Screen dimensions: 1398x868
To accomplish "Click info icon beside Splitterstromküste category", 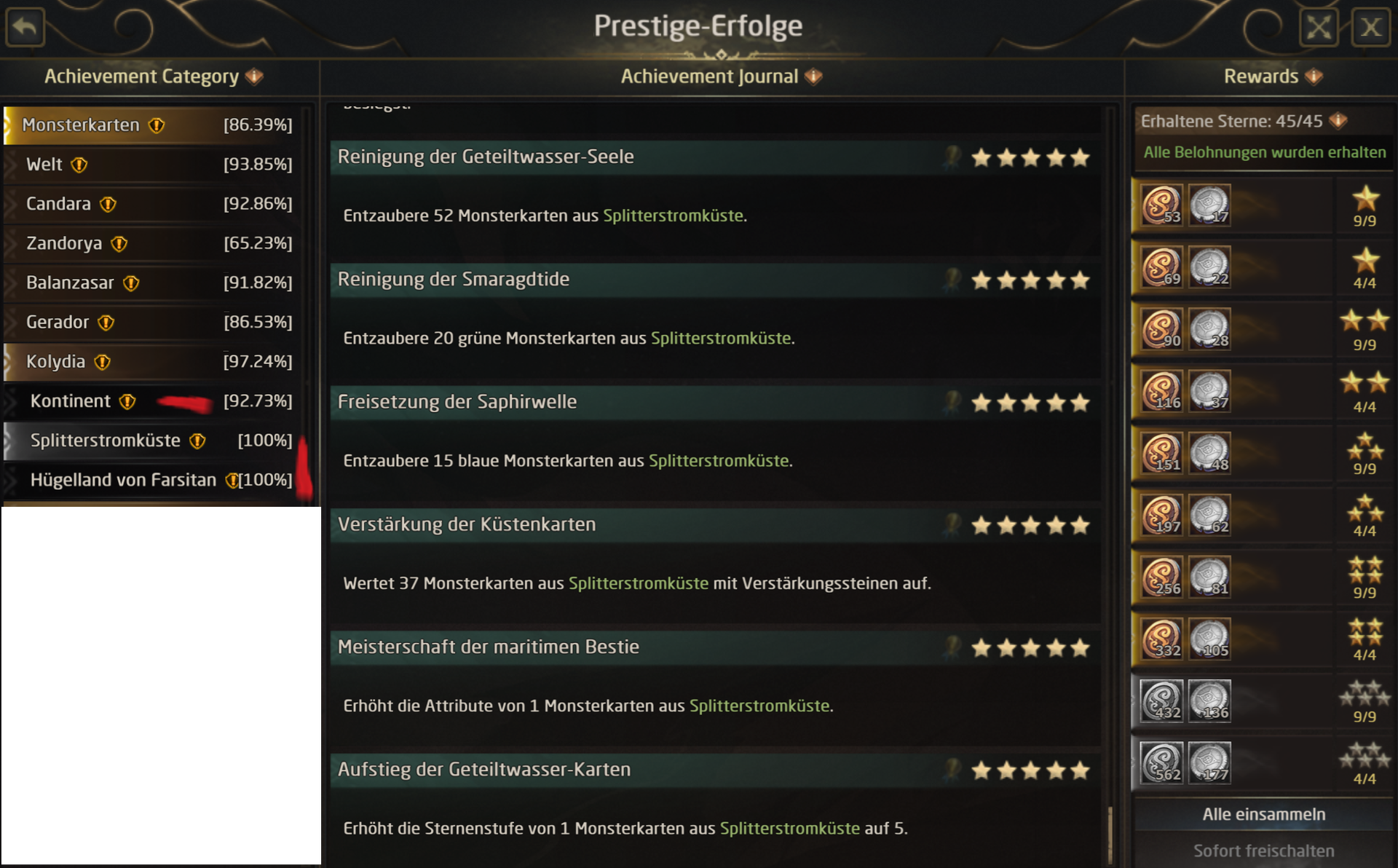I will pyautogui.click(x=197, y=441).
